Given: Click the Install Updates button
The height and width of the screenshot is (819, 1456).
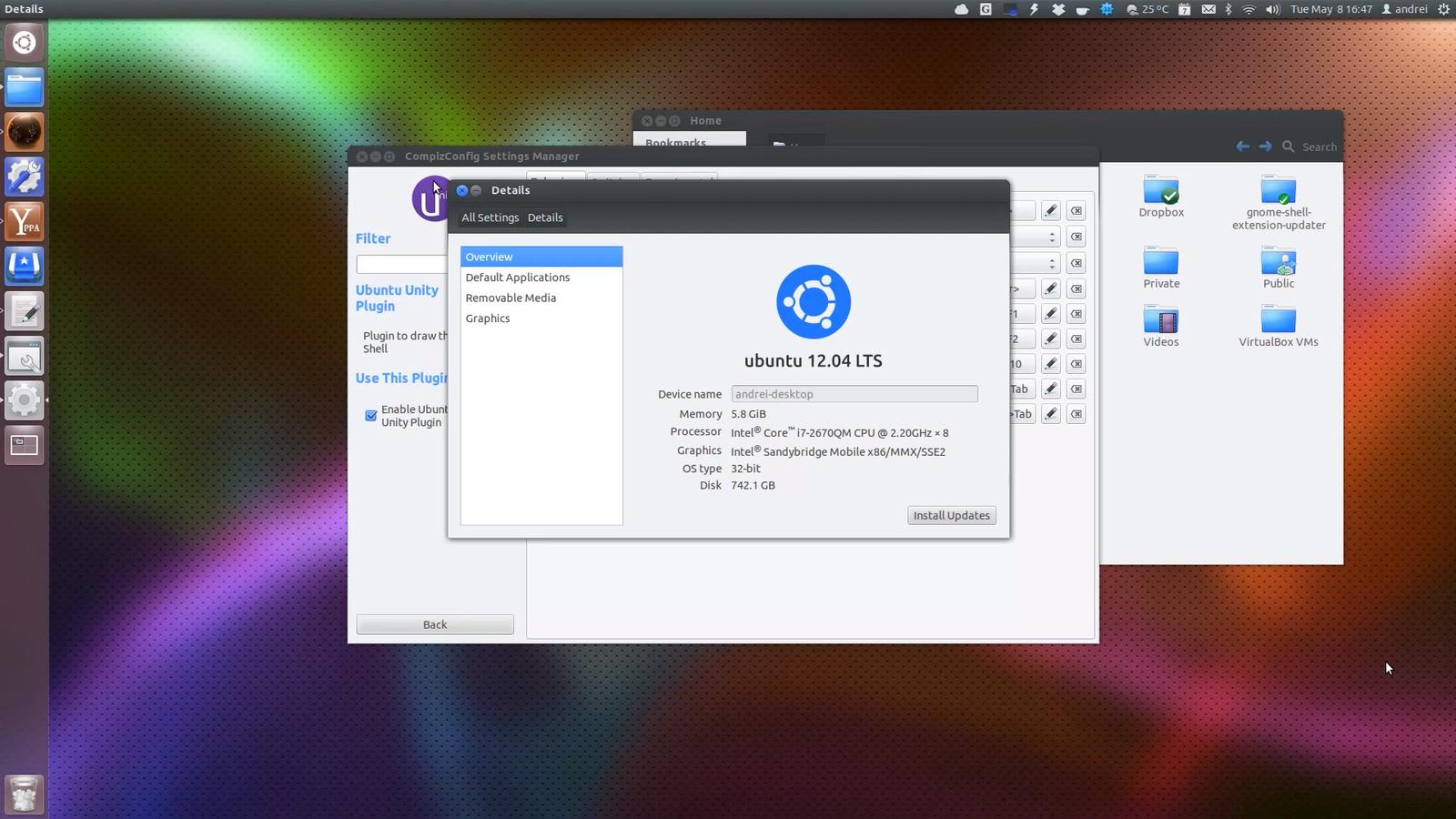Looking at the screenshot, I should pyautogui.click(x=951, y=515).
